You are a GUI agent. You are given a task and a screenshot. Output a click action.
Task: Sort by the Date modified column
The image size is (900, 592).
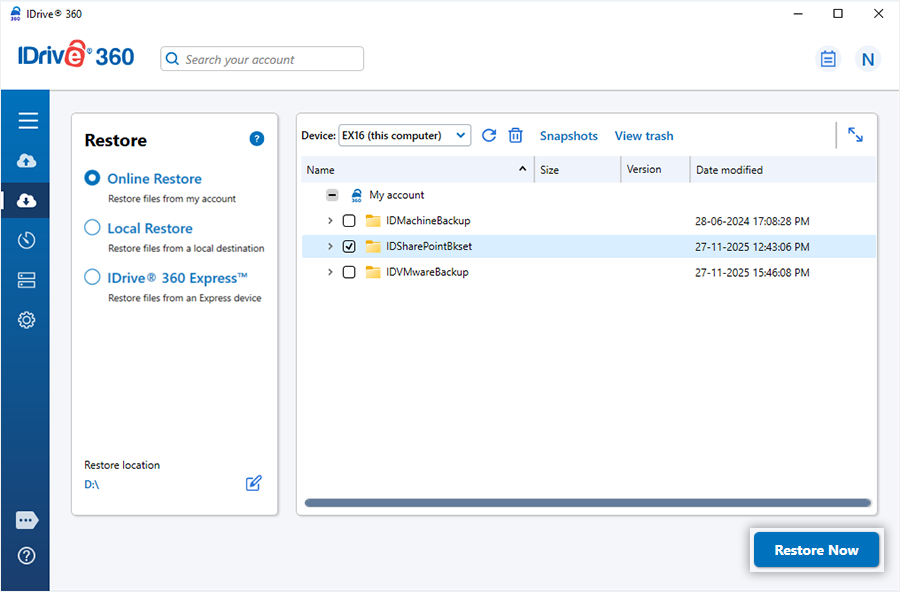(x=730, y=170)
